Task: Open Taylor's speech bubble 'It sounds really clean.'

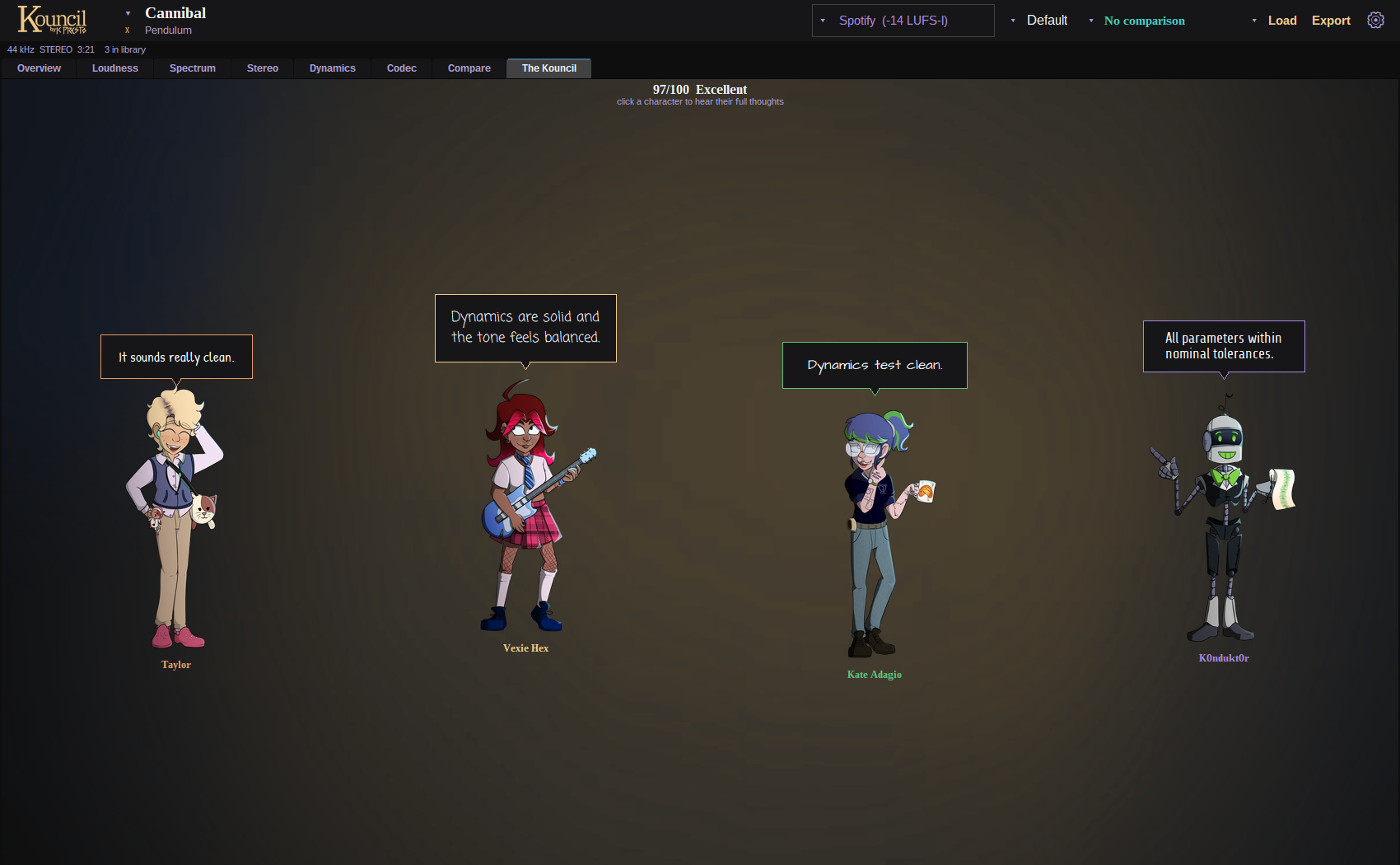Action: 176,357
